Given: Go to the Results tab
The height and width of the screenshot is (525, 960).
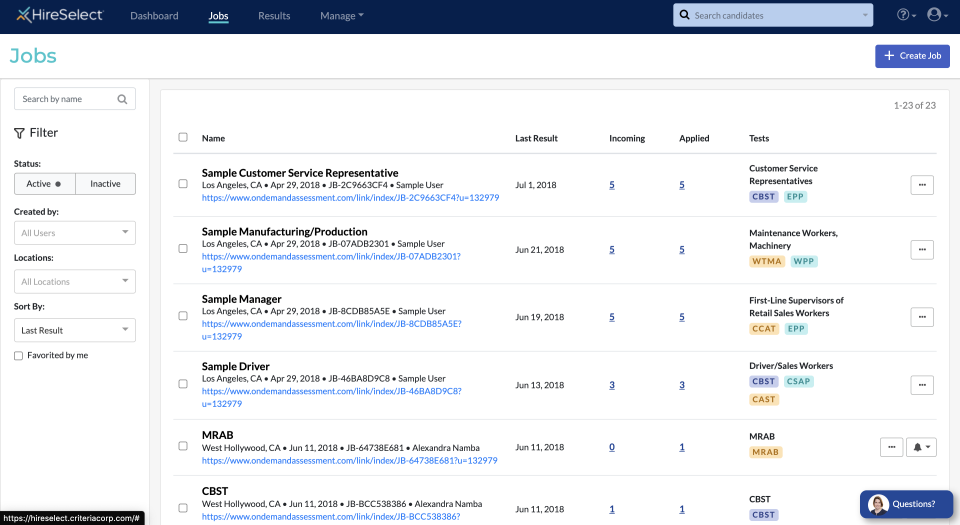Looking at the screenshot, I should (274, 16).
